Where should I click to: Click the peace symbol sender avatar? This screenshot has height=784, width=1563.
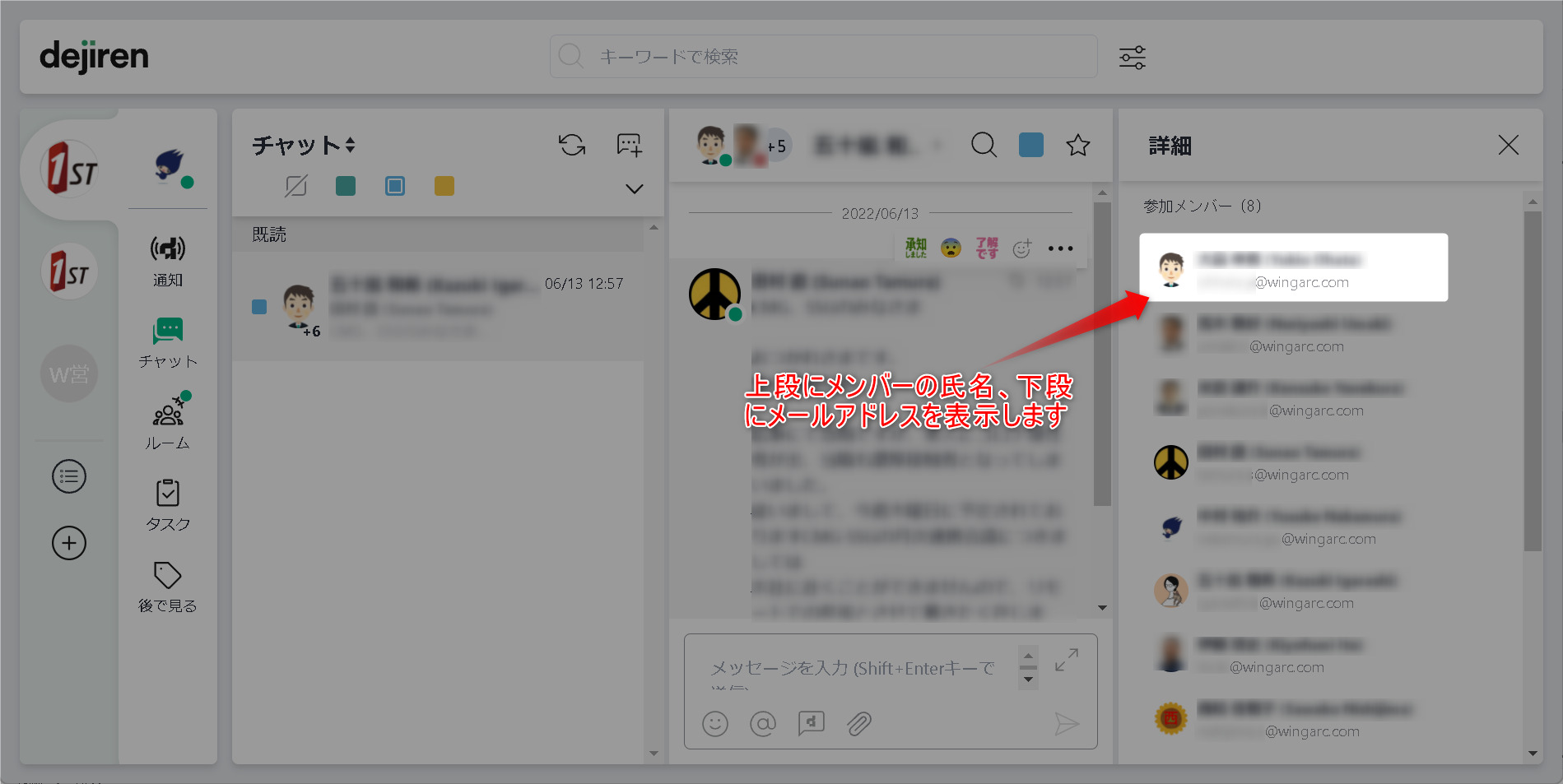[714, 294]
